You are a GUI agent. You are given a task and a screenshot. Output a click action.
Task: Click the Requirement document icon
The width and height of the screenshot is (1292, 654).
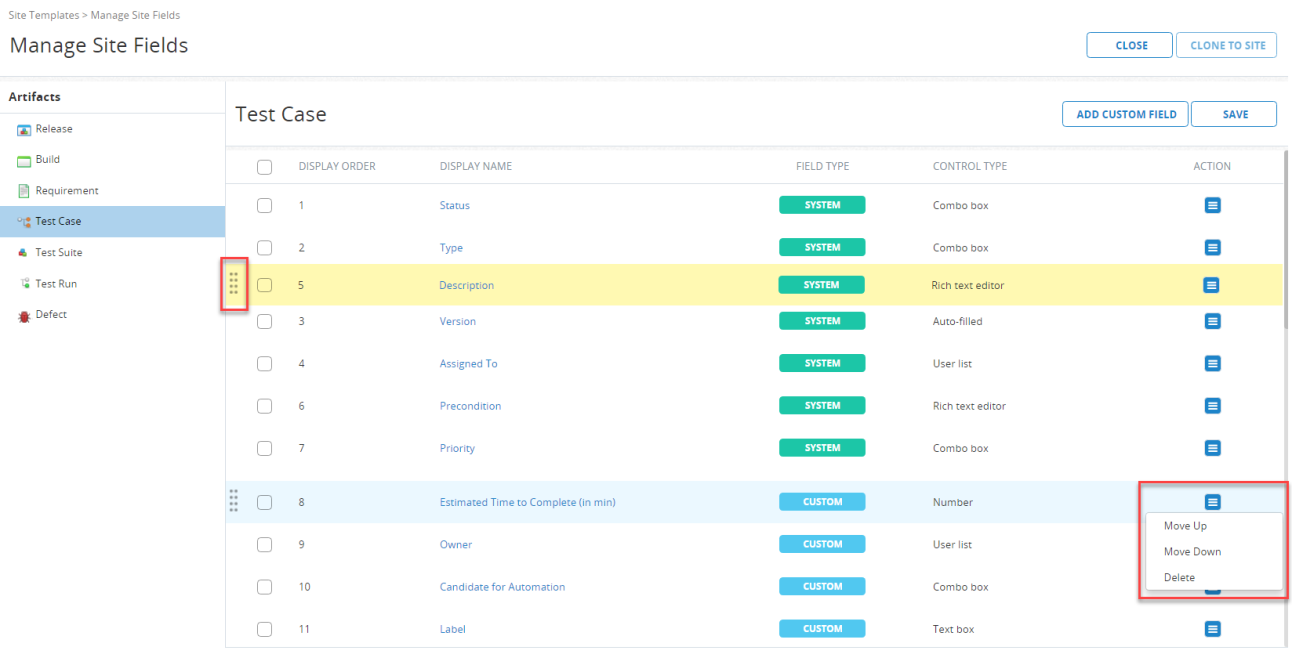tap(24, 191)
